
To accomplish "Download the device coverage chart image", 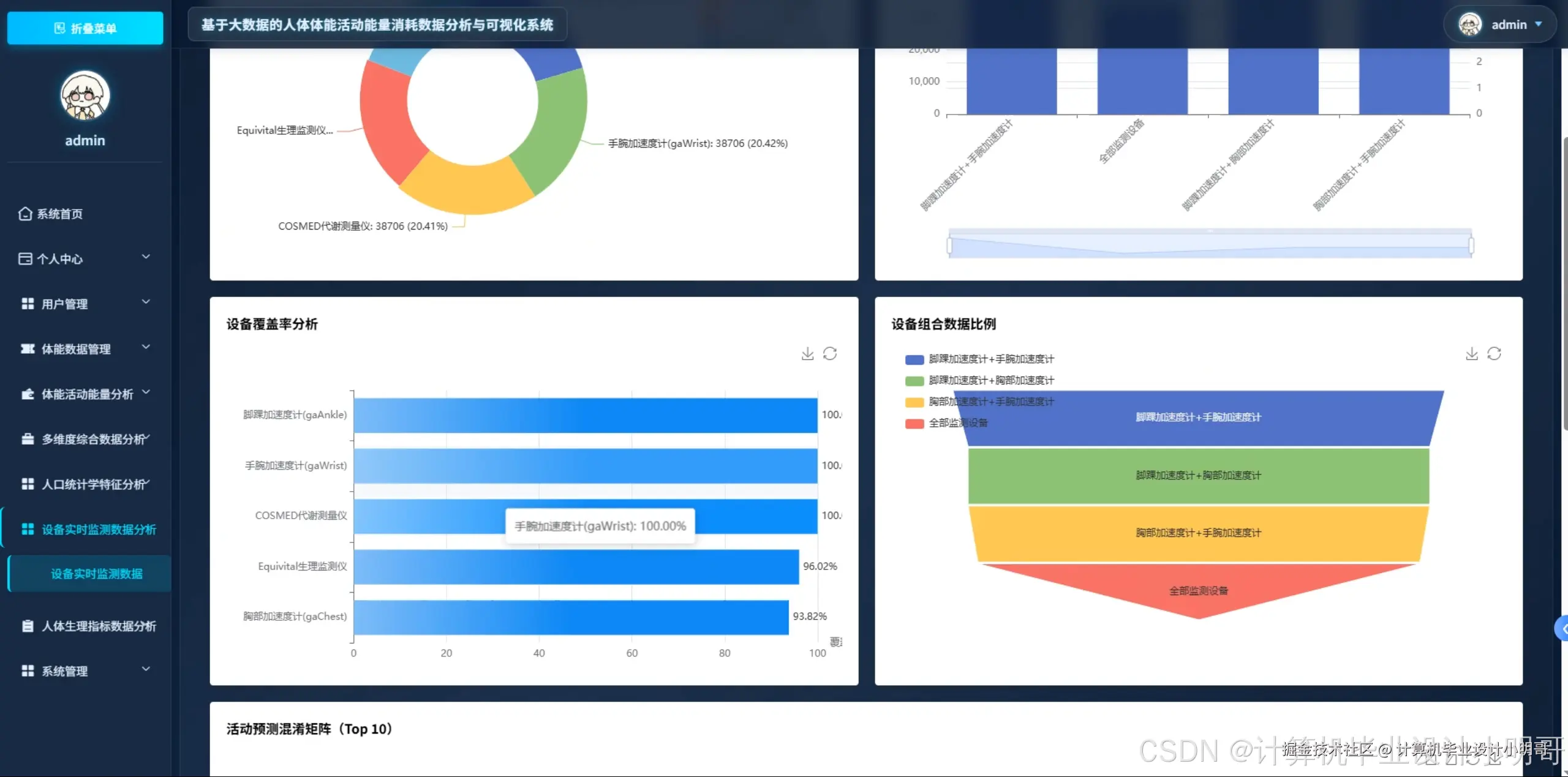I will click(x=807, y=354).
